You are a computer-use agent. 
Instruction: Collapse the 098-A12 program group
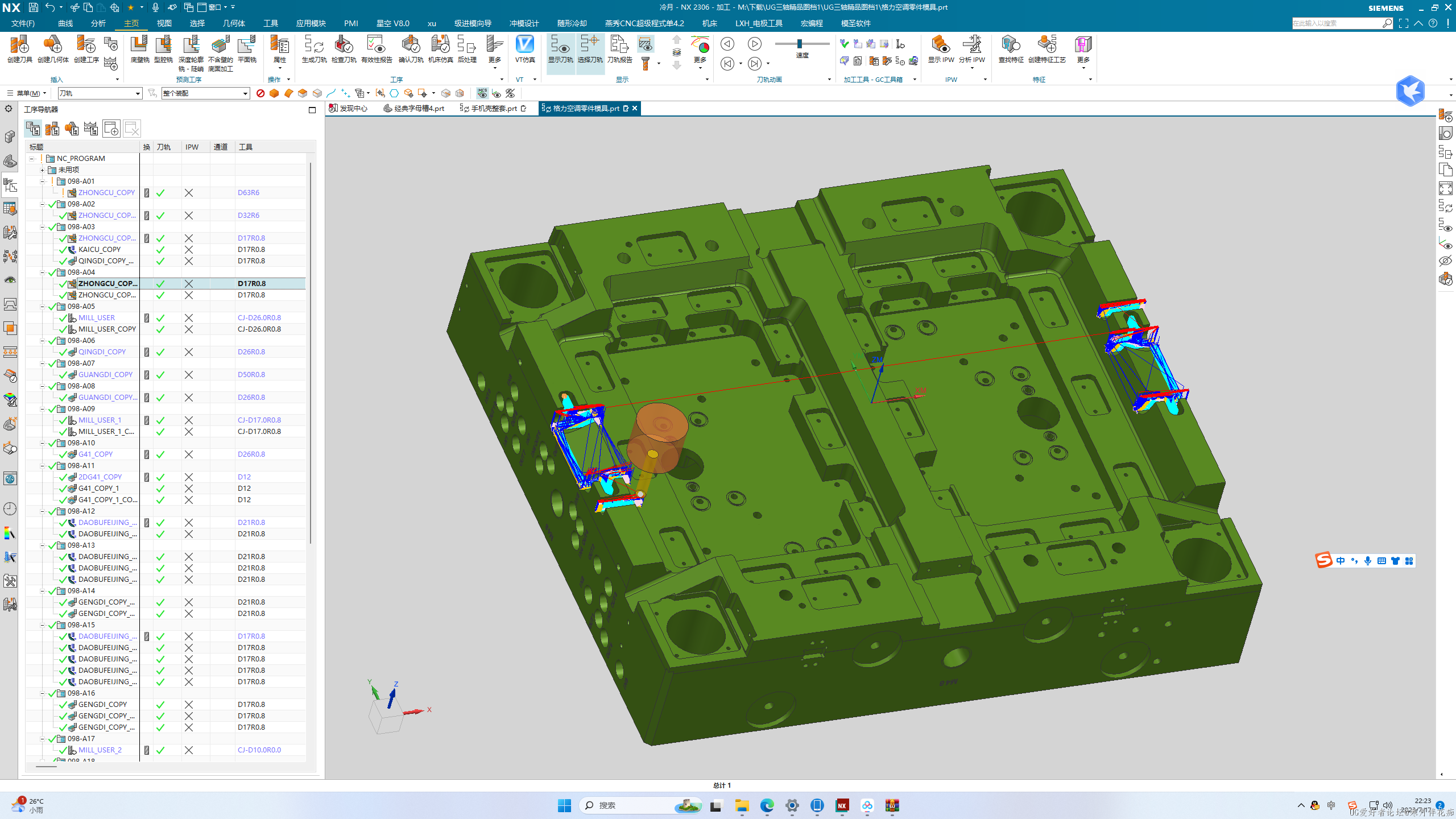[42, 511]
